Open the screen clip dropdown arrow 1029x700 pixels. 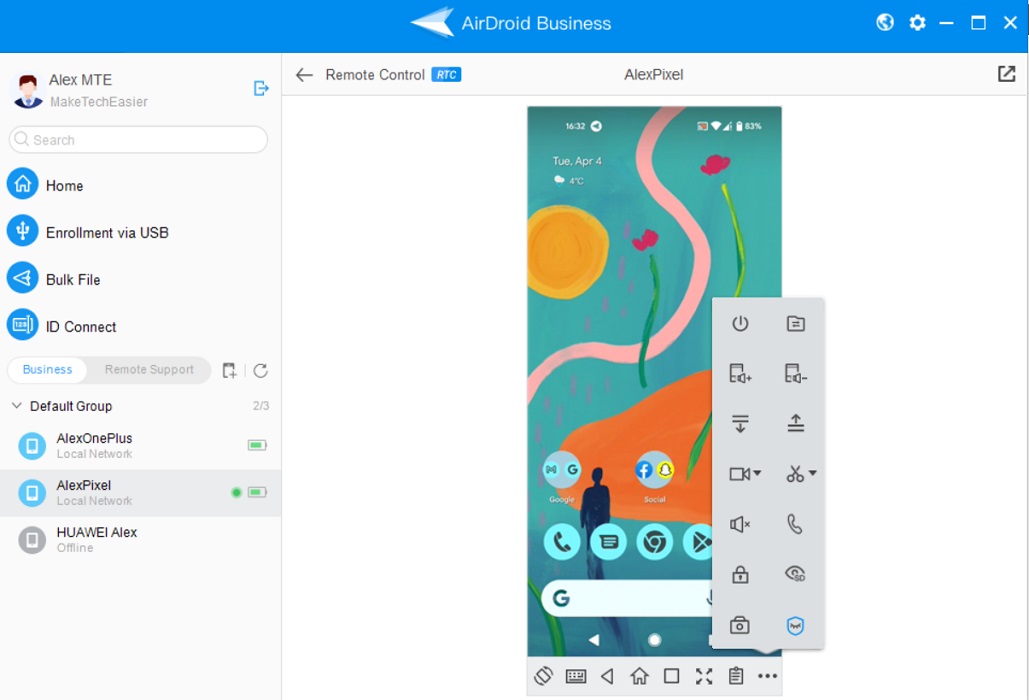click(812, 473)
